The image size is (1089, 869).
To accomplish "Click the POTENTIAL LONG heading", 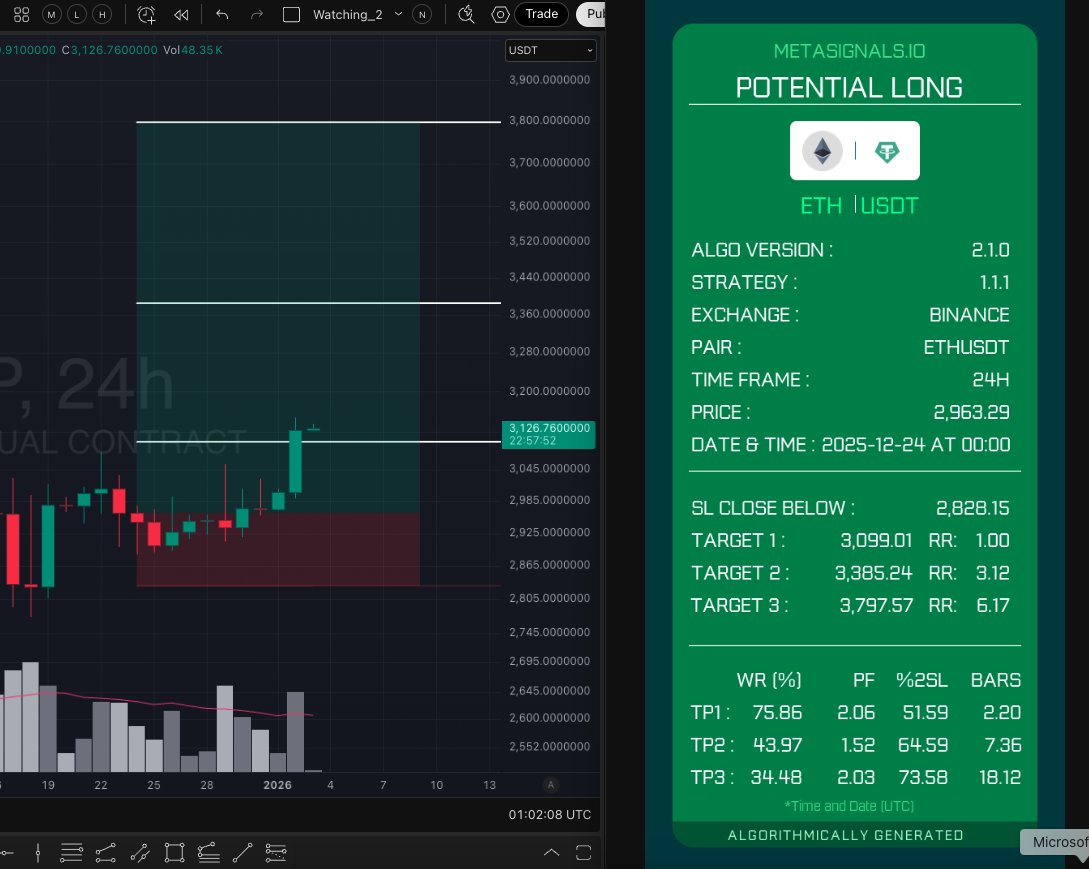I will 849,88.
